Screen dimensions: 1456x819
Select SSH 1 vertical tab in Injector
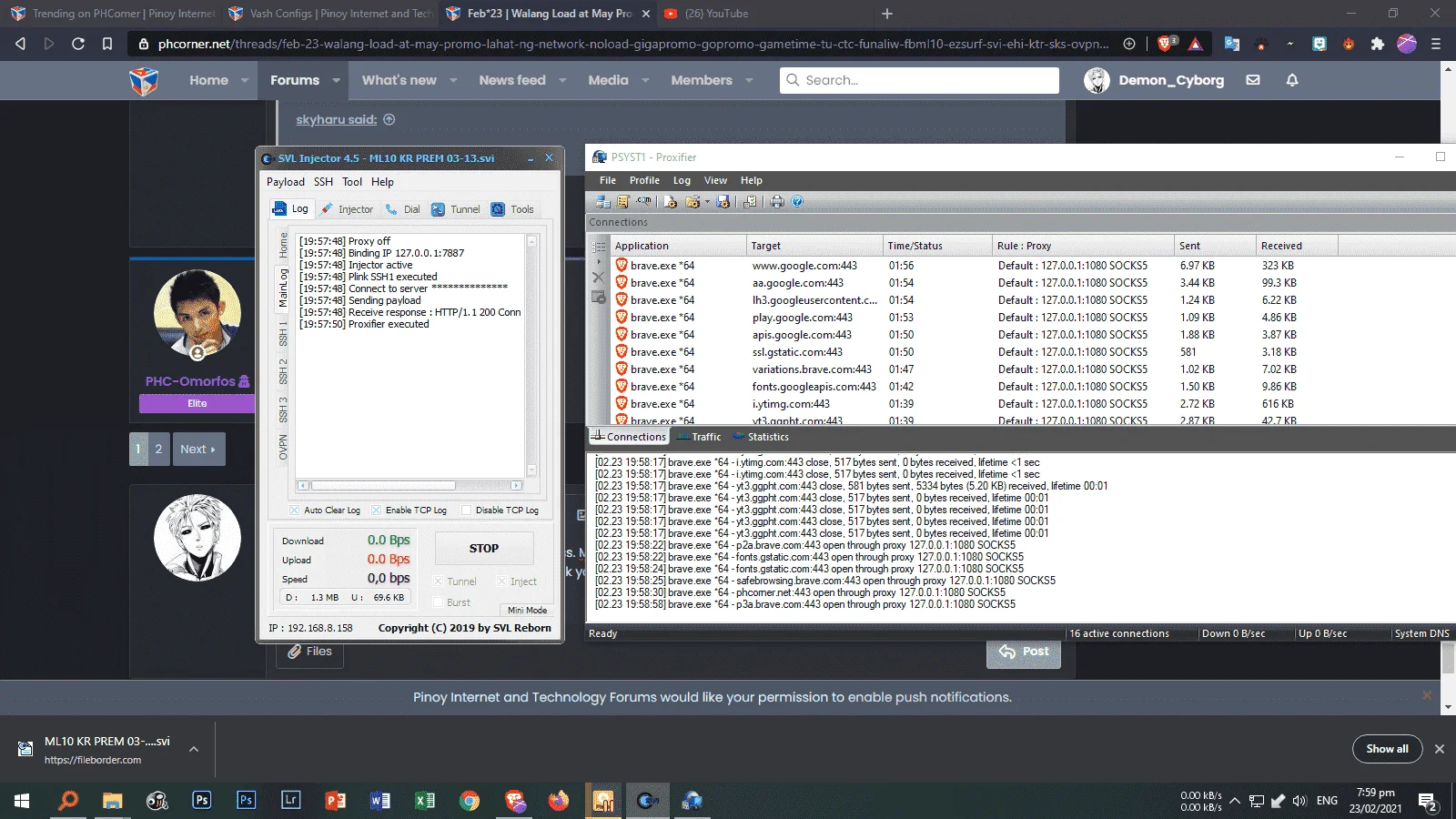pyautogui.click(x=283, y=333)
